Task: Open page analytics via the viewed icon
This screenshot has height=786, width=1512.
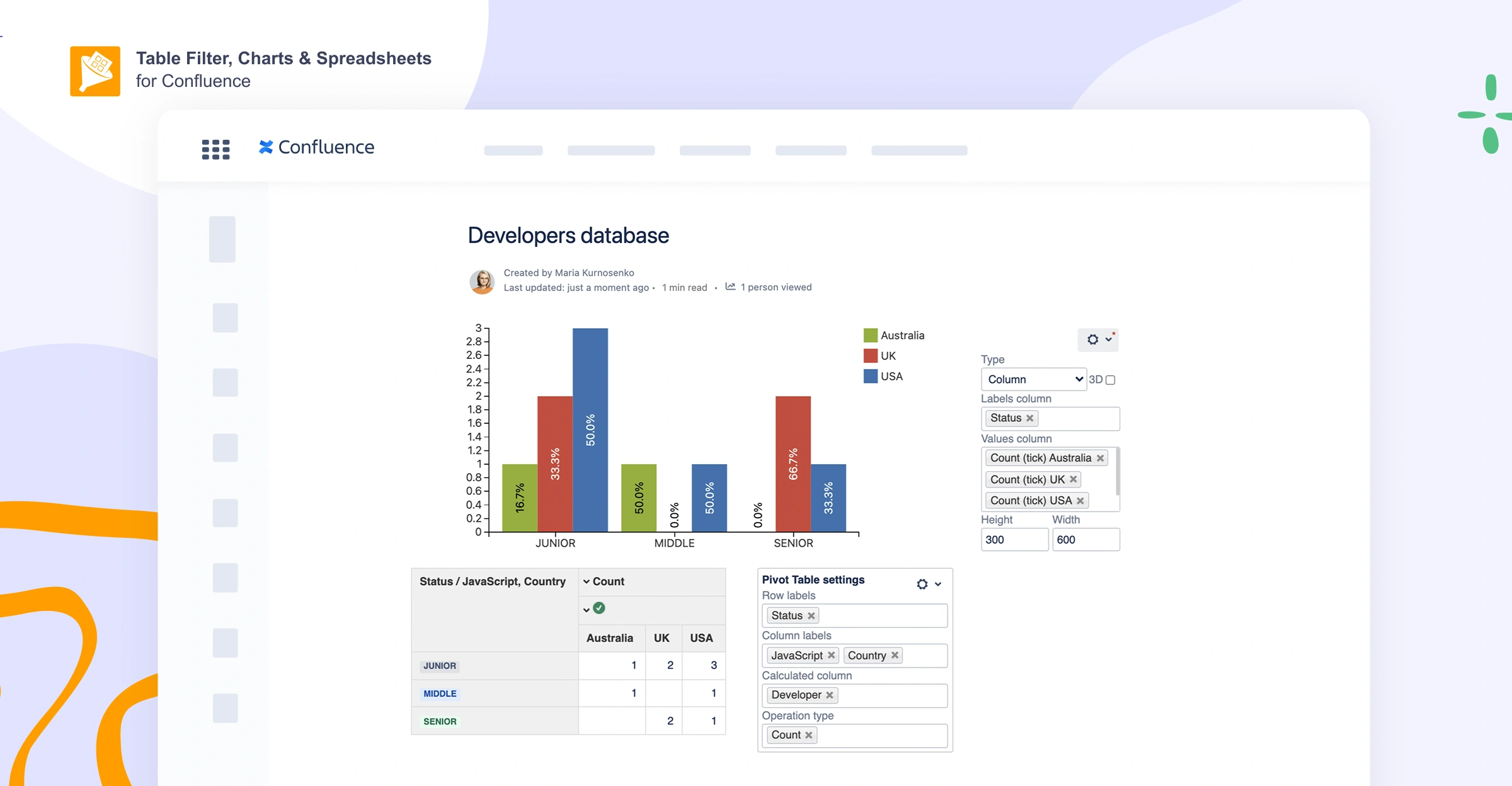Action: [x=730, y=287]
